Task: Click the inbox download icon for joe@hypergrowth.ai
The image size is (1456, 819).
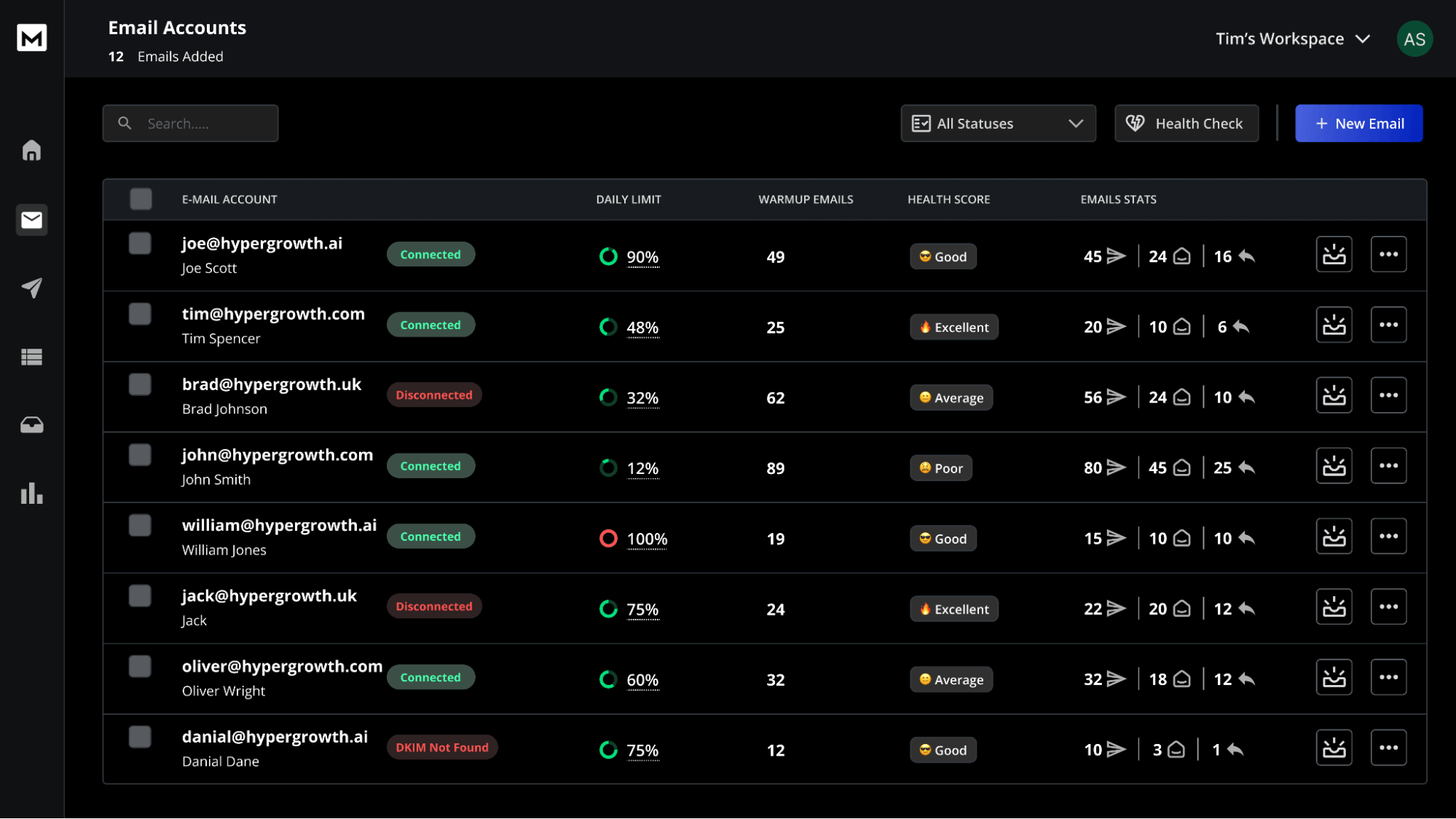Action: [x=1334, y=255]
